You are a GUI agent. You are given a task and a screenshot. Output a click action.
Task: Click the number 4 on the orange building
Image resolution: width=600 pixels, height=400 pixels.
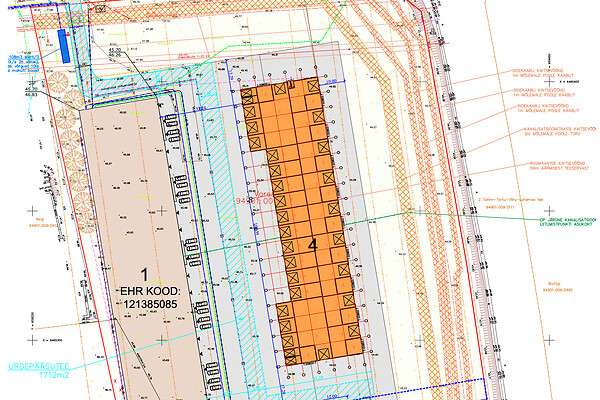(x=313, y=243)
